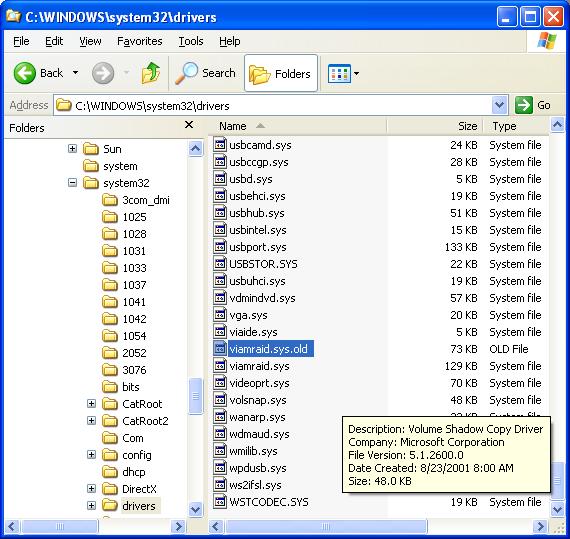Expand the Sun folder node

pos(72,149)
